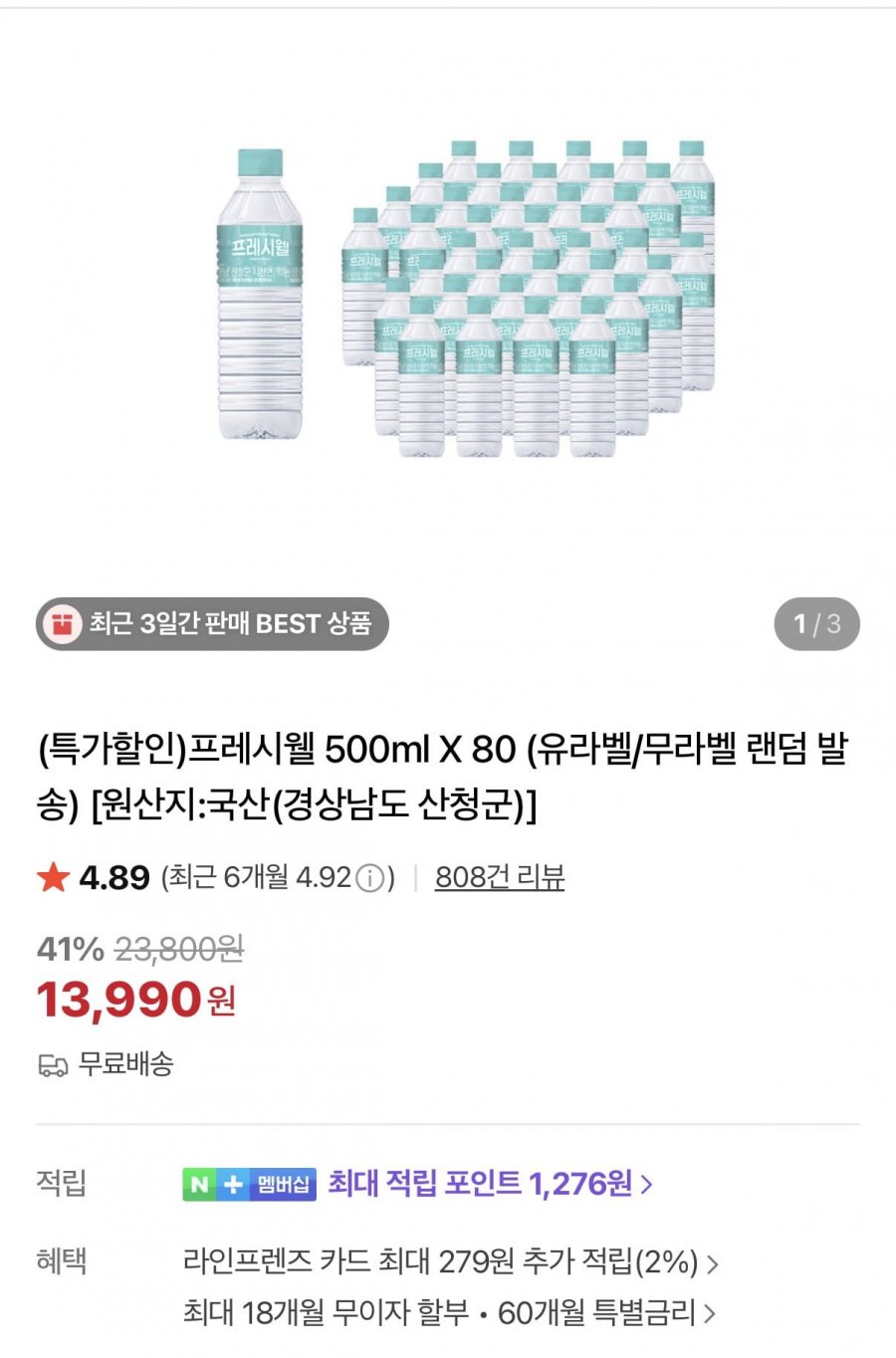The image size is (896, 1358).
Task: Expand the 라인프렌즈 카드 benefit chevron
Action: click(x=712, y=1263)
